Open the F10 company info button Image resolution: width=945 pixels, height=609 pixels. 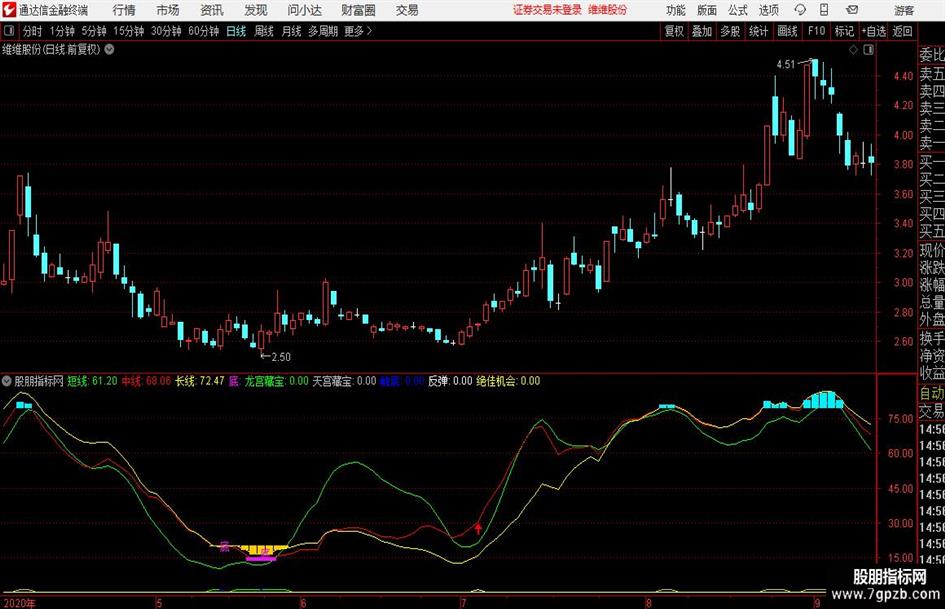(x=816, y=31)
